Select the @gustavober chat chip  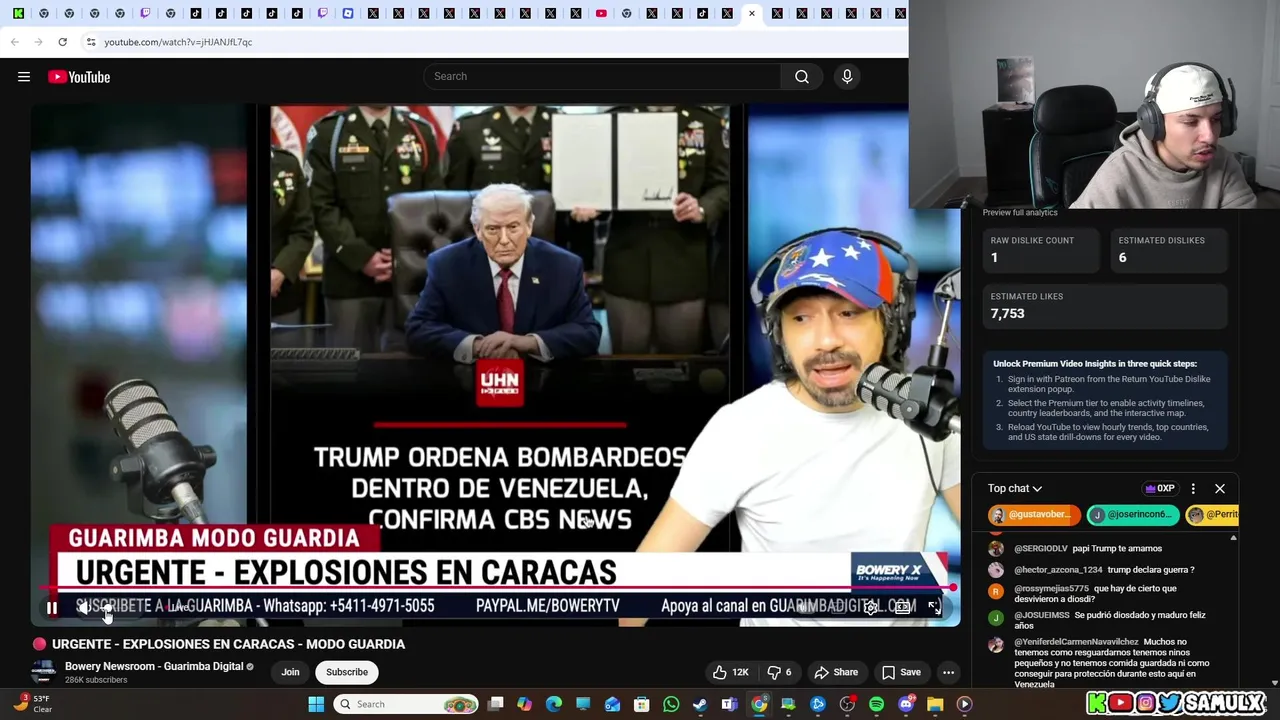1034,515
